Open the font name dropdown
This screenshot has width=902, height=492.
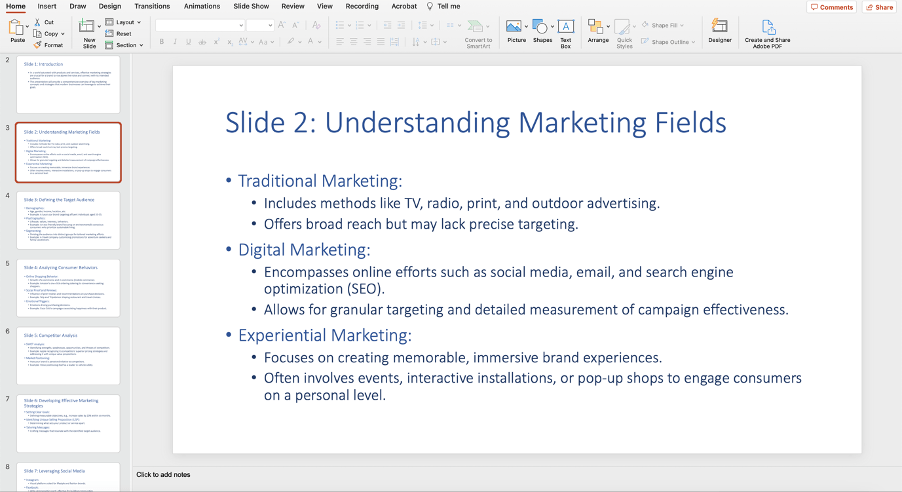point(240,25)
